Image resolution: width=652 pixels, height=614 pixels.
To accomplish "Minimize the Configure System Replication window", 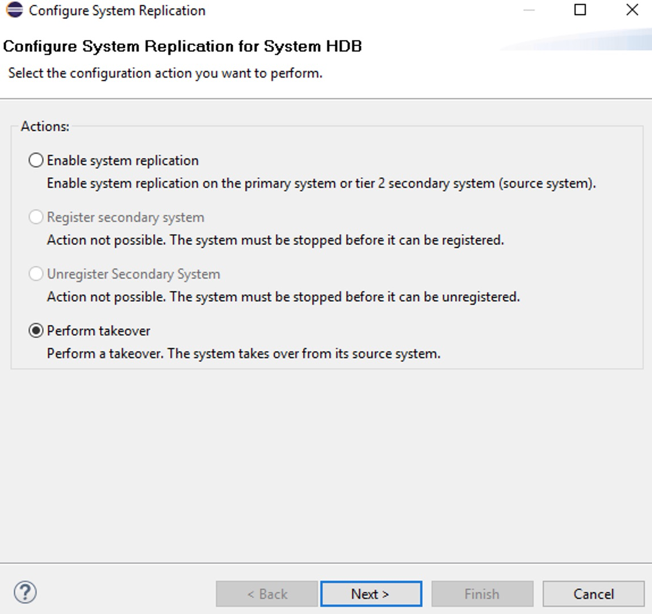I will pos(529,10).
